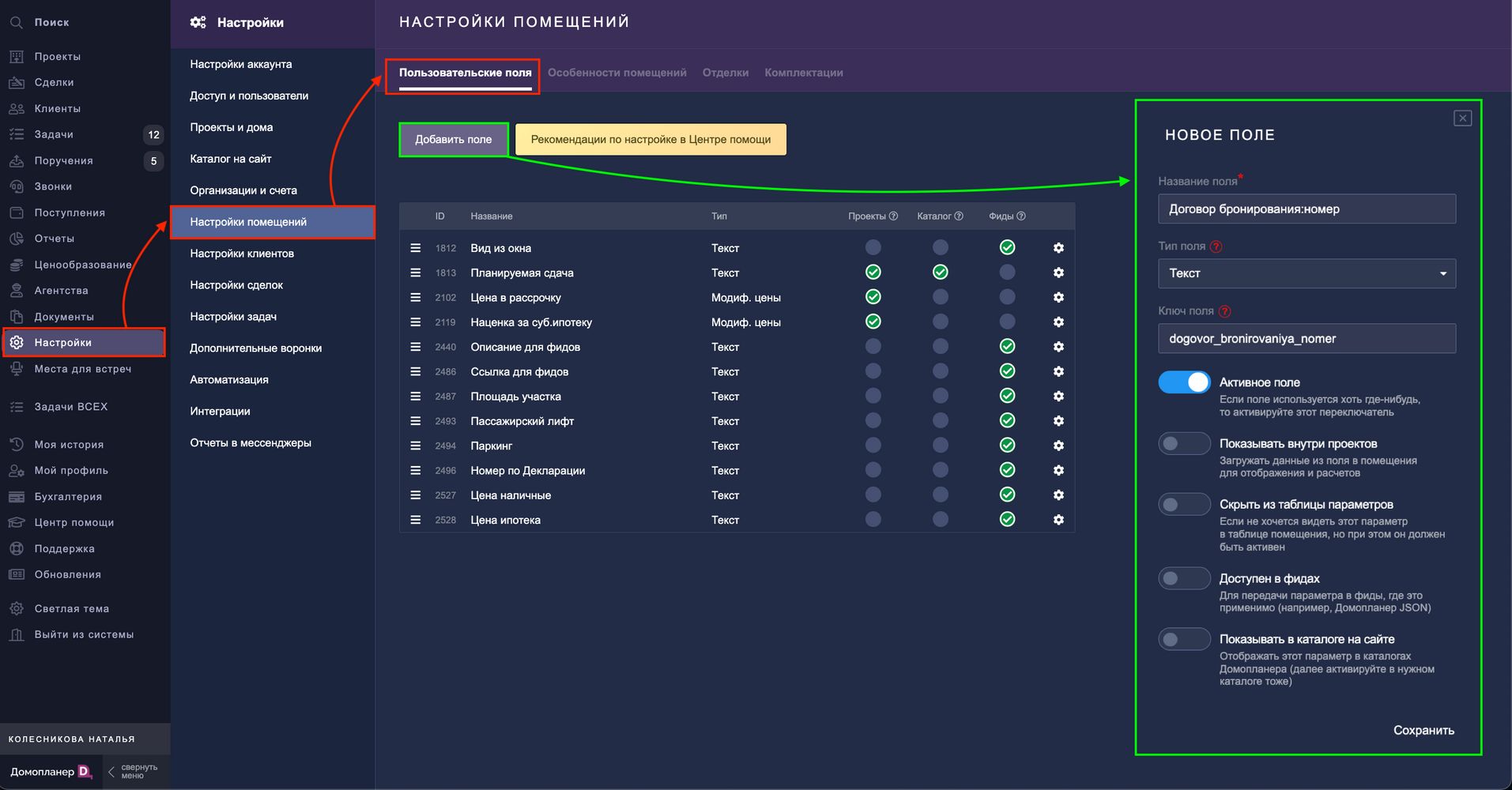Open Проекты section icon
Image resolution: width=1512 pixels, height=790 pixels.
point(16,57)
